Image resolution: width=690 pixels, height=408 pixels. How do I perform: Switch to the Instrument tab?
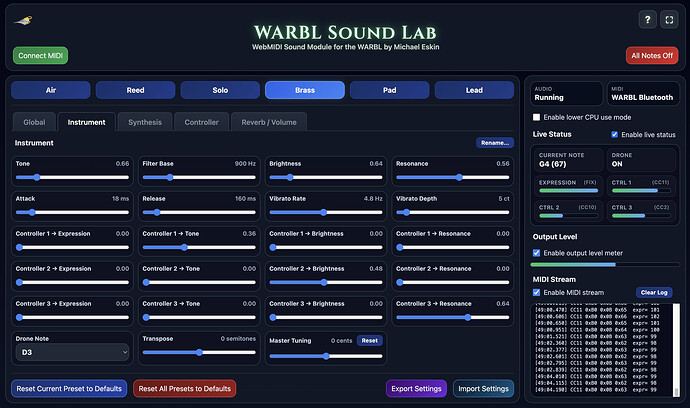point(86,122)
